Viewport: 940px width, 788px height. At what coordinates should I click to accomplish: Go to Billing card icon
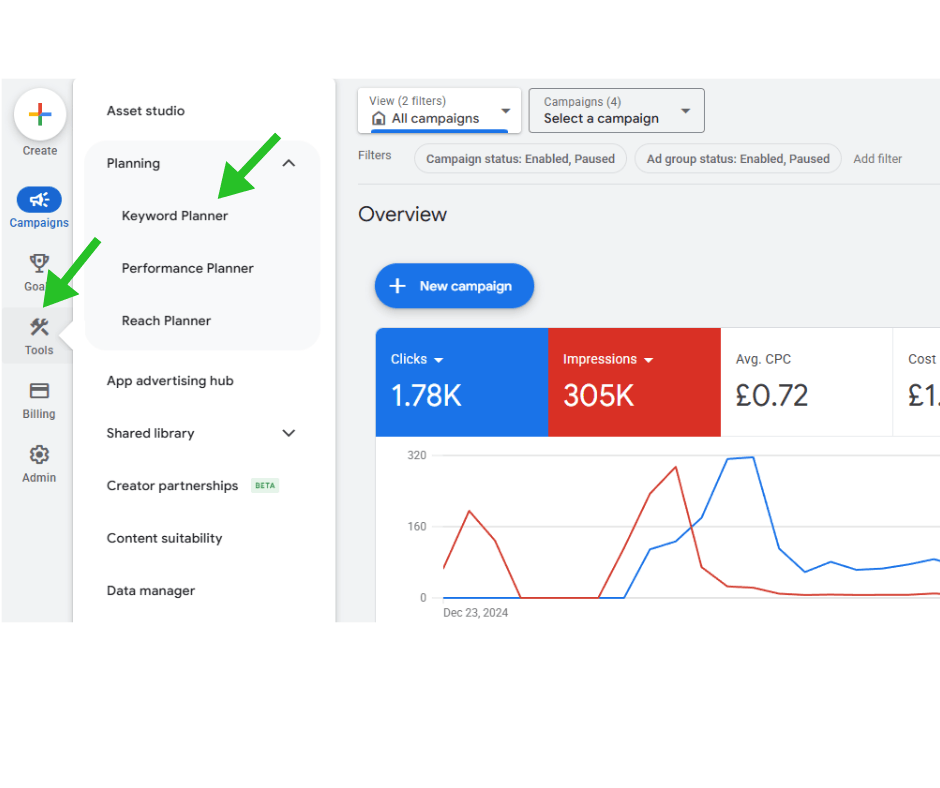(x=39, y=391)
